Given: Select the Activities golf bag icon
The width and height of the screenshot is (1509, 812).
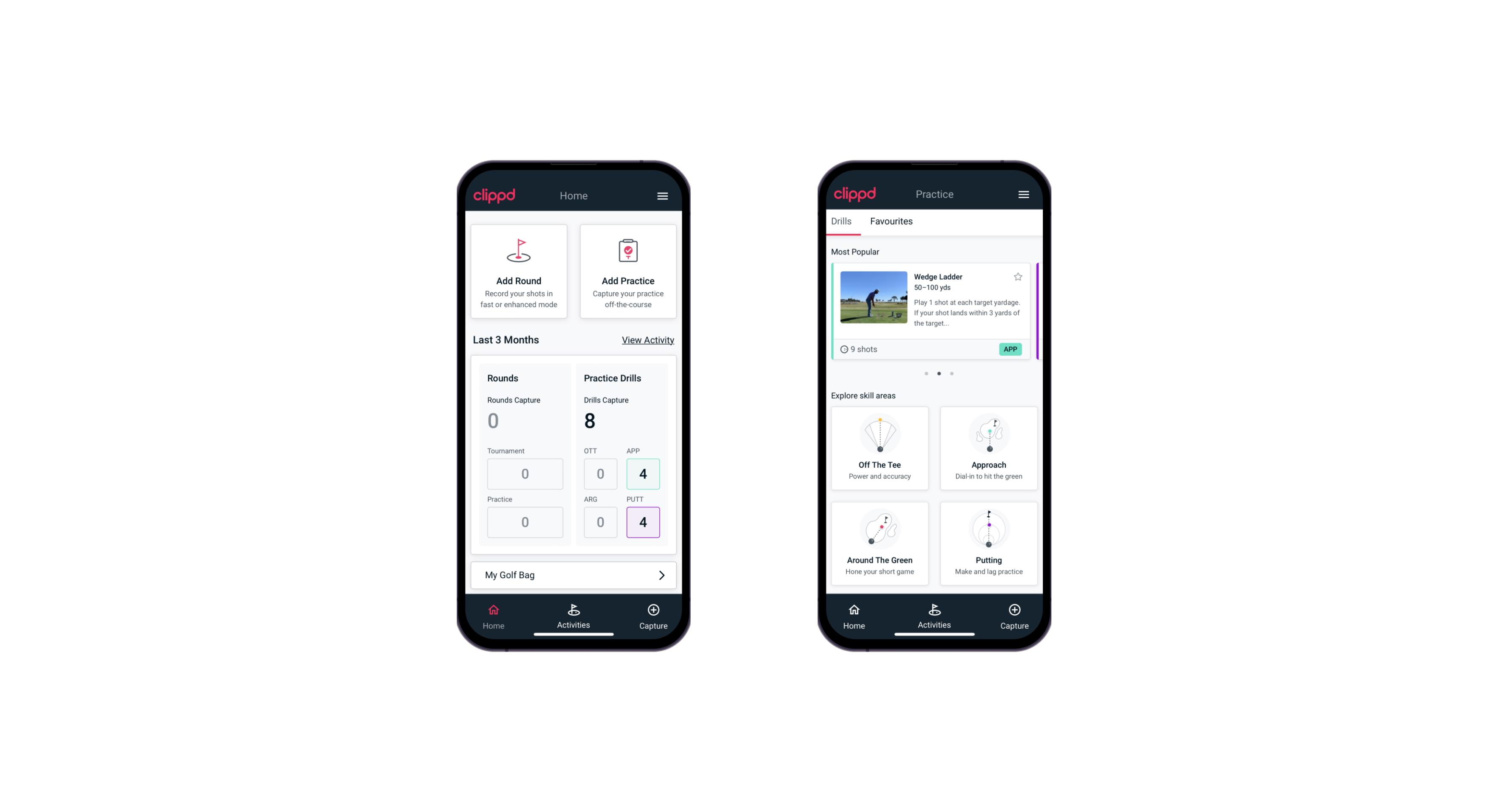Looking at the screenshot, I should pyautogui.click(x=575, y=610).
